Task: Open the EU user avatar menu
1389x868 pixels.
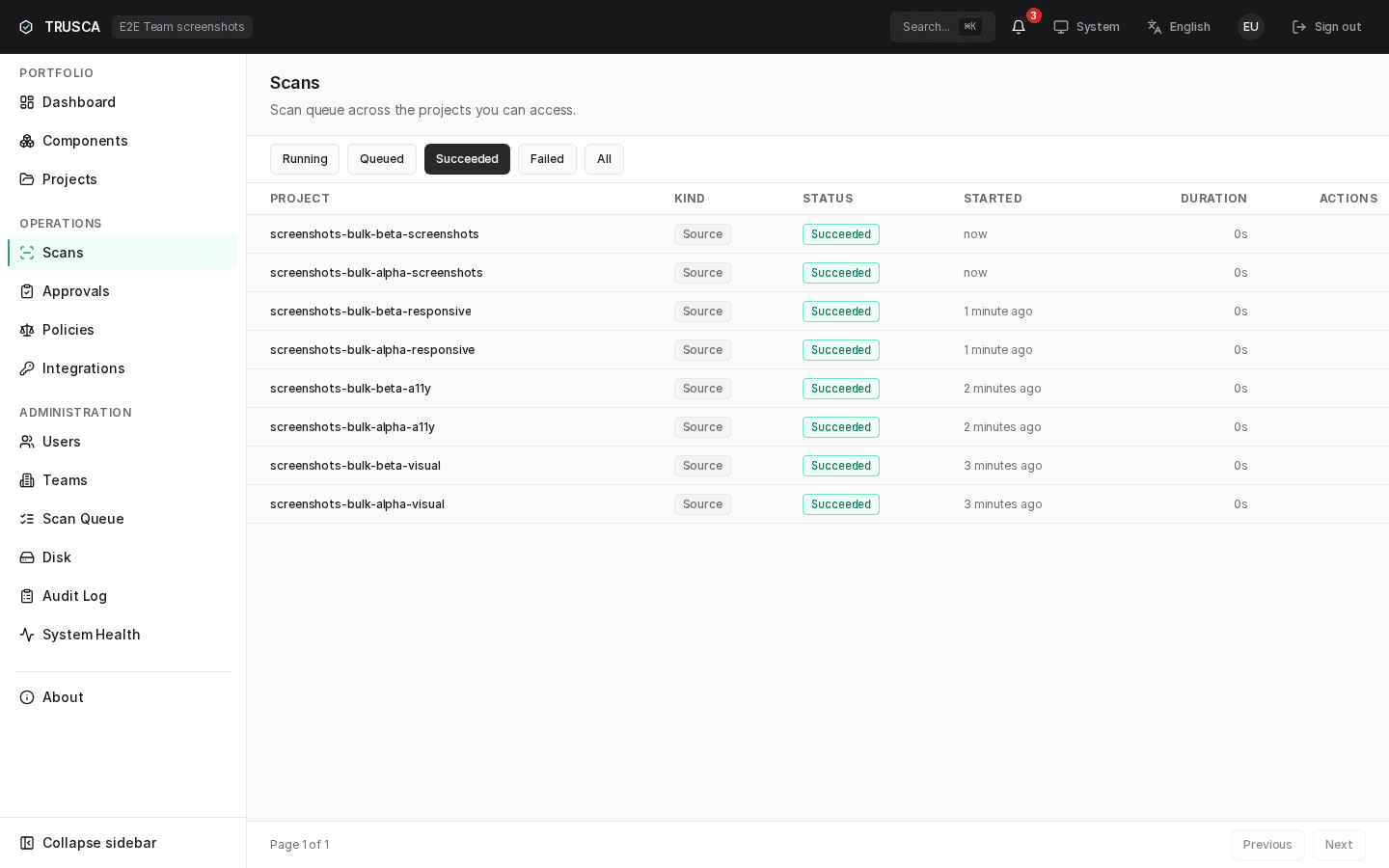Action: click(x=1251, y=27)
